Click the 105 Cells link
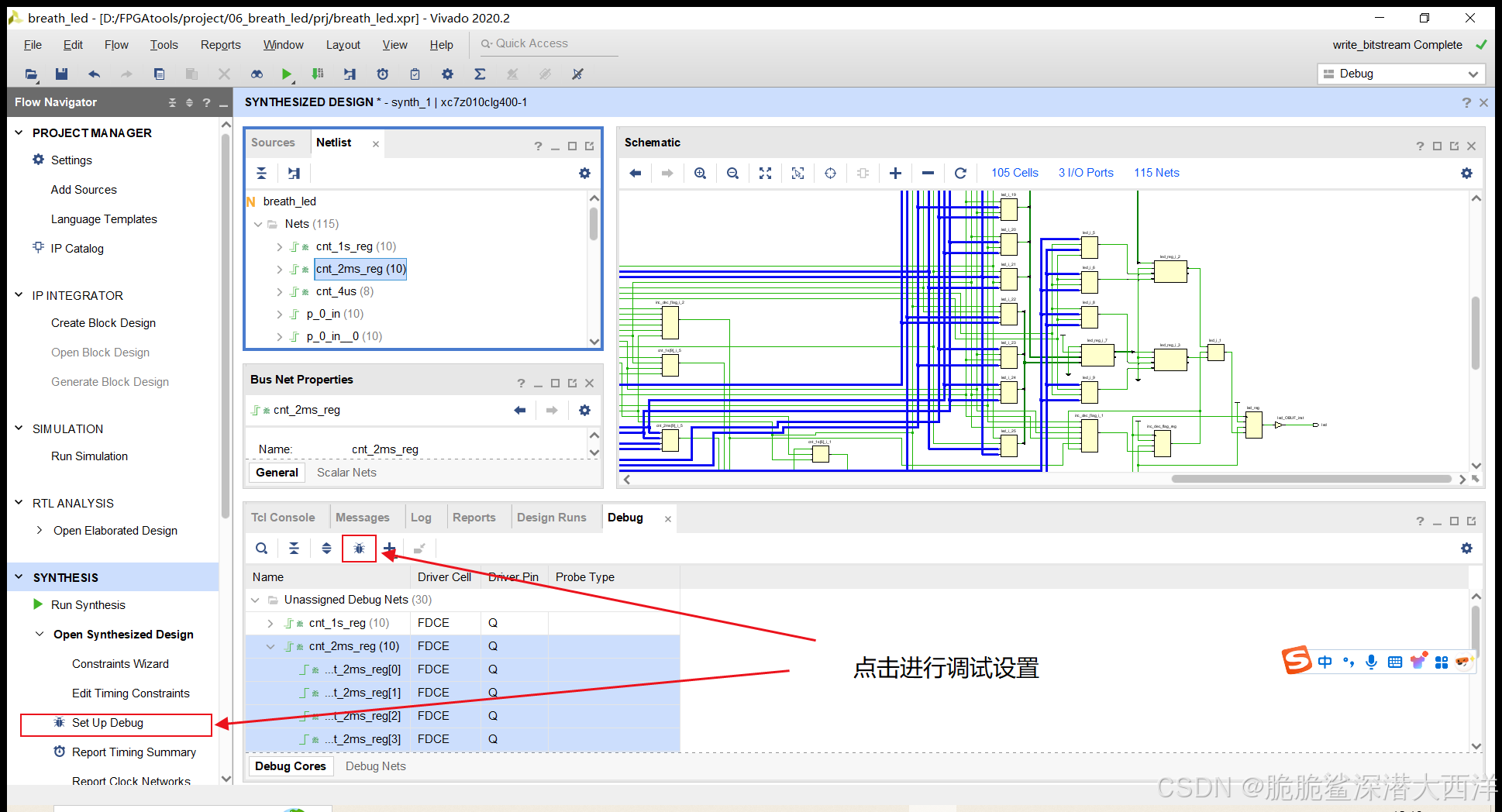1502x812 pixels. (x=1015, y=173)
